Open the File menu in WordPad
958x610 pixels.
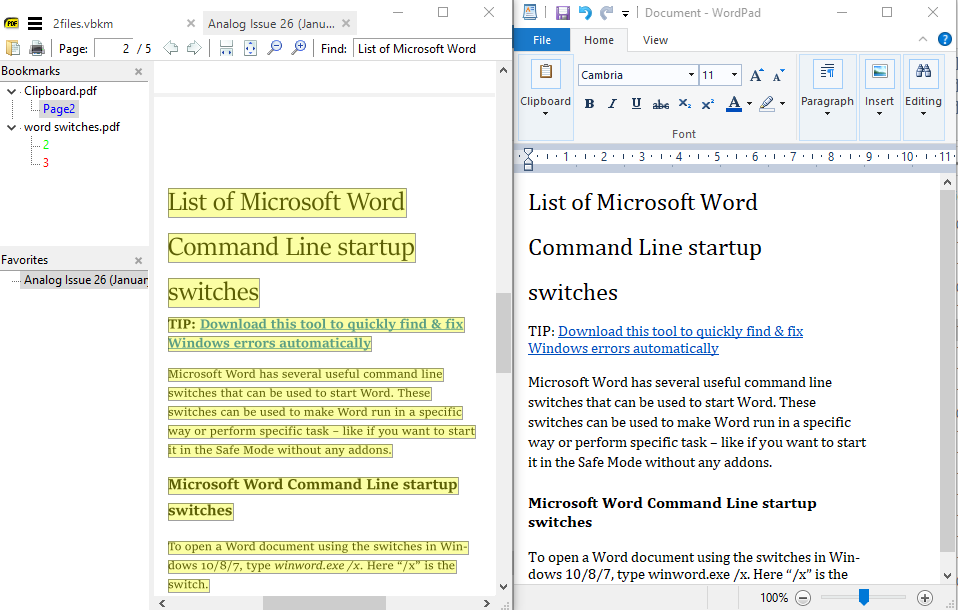(x=542, y=40)
